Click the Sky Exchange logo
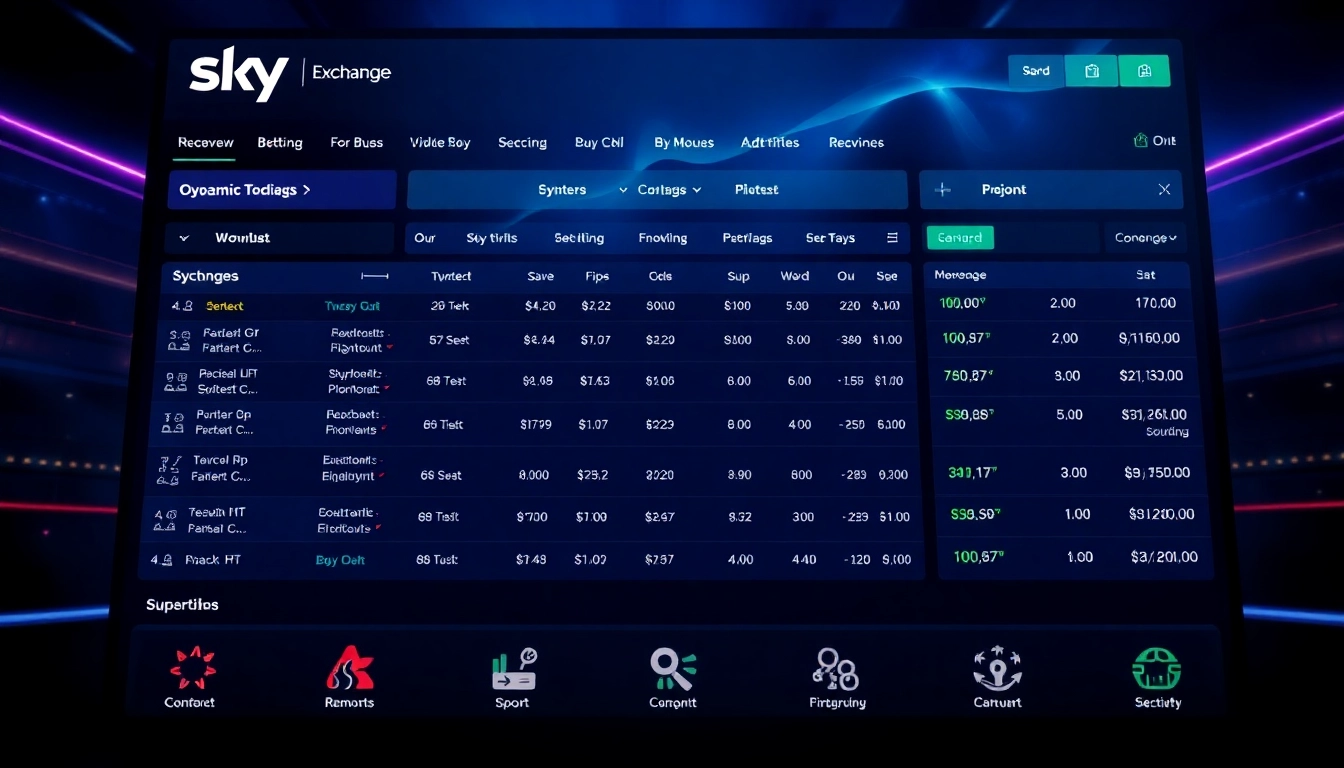The width and height of the screenshot is (1344, 768). 290,73
